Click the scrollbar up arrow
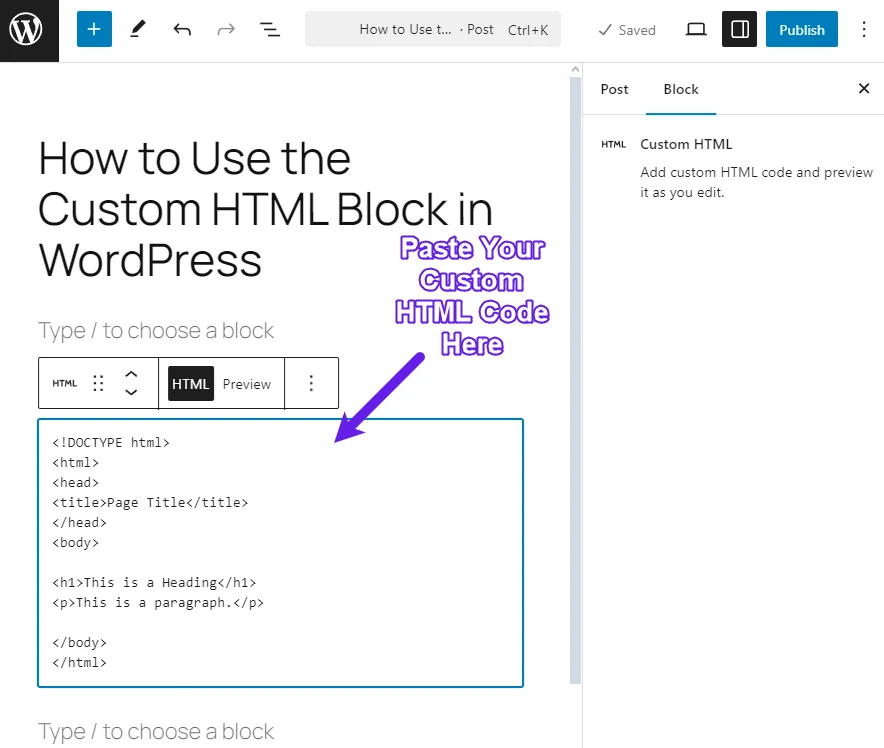 pyautogui.click(x=575, y=69)
